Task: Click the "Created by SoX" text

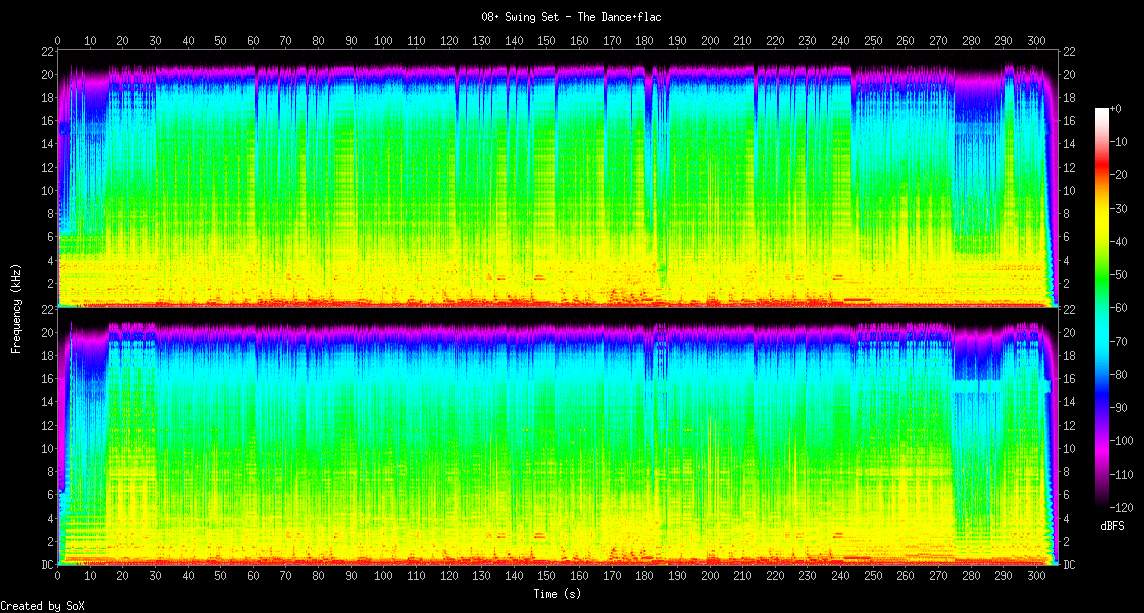Action: click(43, 606)
